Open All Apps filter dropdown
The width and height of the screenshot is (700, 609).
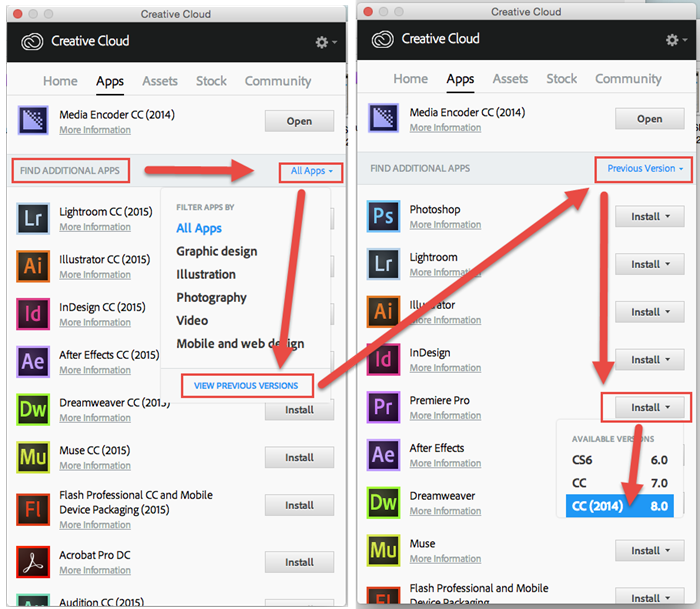(x=312, y=171)
